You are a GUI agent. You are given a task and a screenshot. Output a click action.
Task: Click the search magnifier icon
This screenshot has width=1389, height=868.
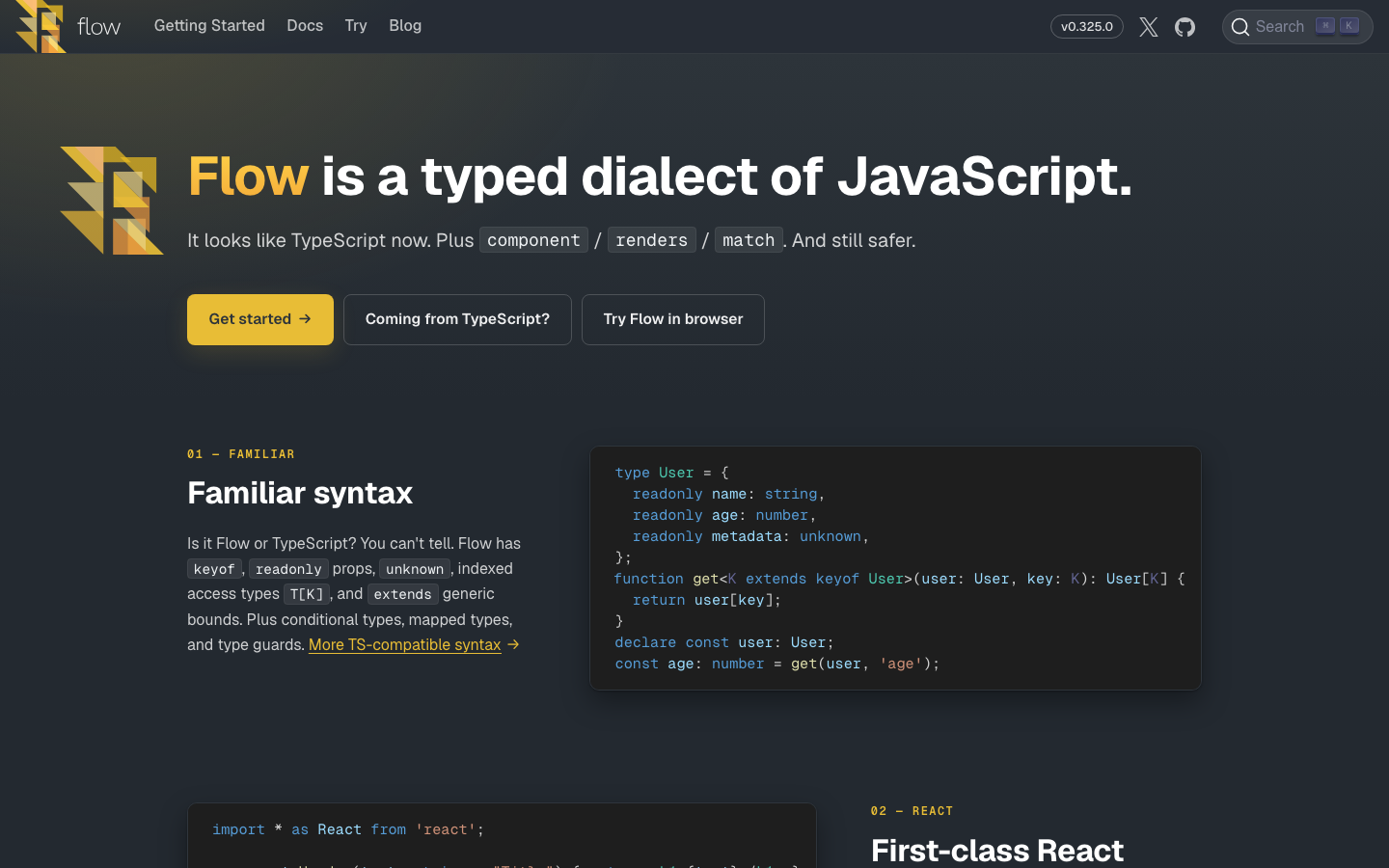coord(1240,27)
